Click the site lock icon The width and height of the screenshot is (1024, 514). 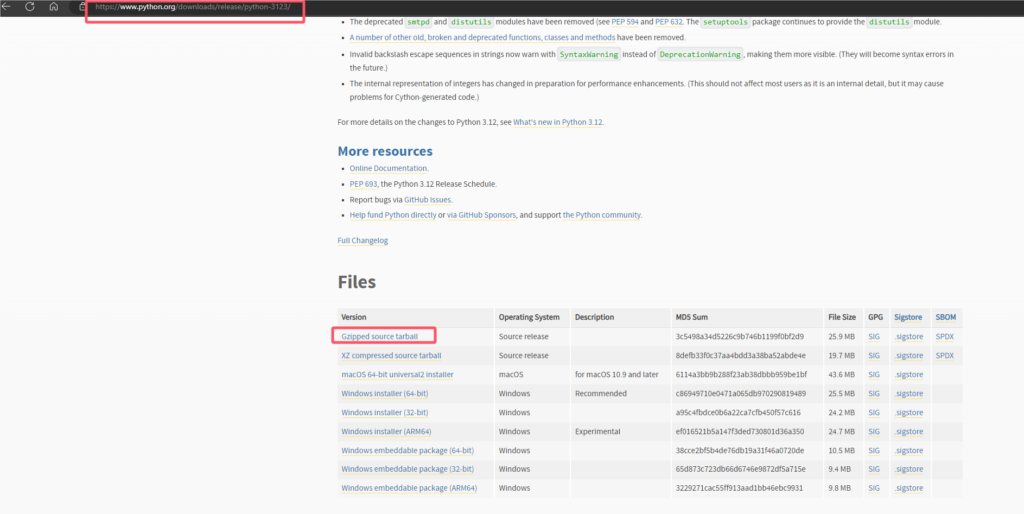pyautogui.click(x=82, y=7)
